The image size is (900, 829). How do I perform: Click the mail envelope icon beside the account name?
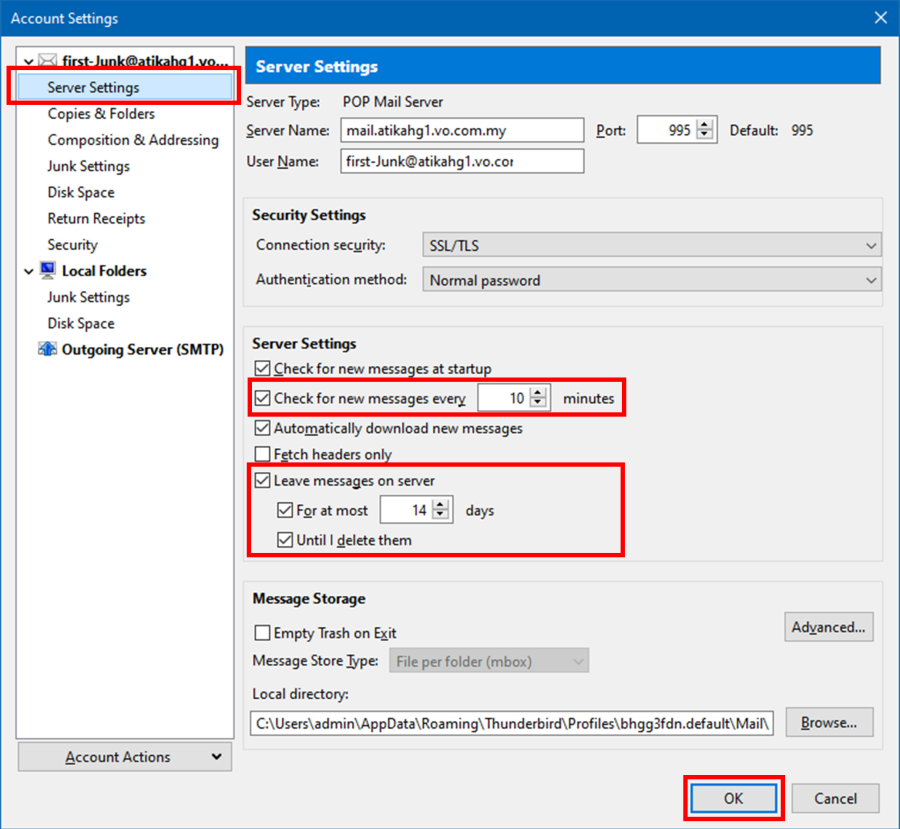coord(47,62)
